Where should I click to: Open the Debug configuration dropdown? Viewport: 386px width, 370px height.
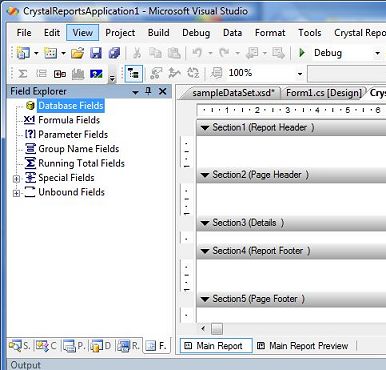pyautogui.click(x=377, y=53)
